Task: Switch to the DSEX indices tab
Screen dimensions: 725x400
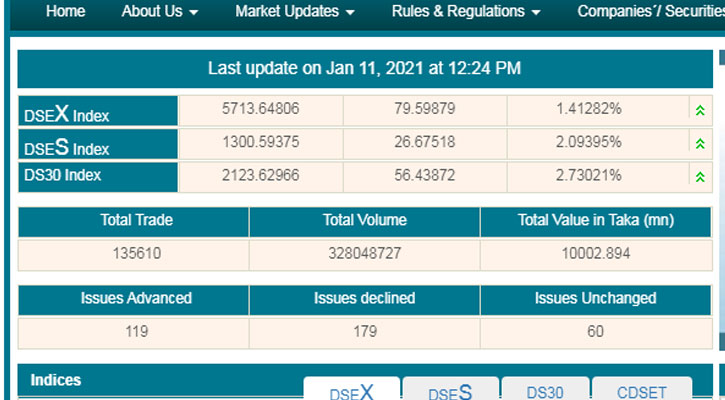Action: [x=351, y=391]
